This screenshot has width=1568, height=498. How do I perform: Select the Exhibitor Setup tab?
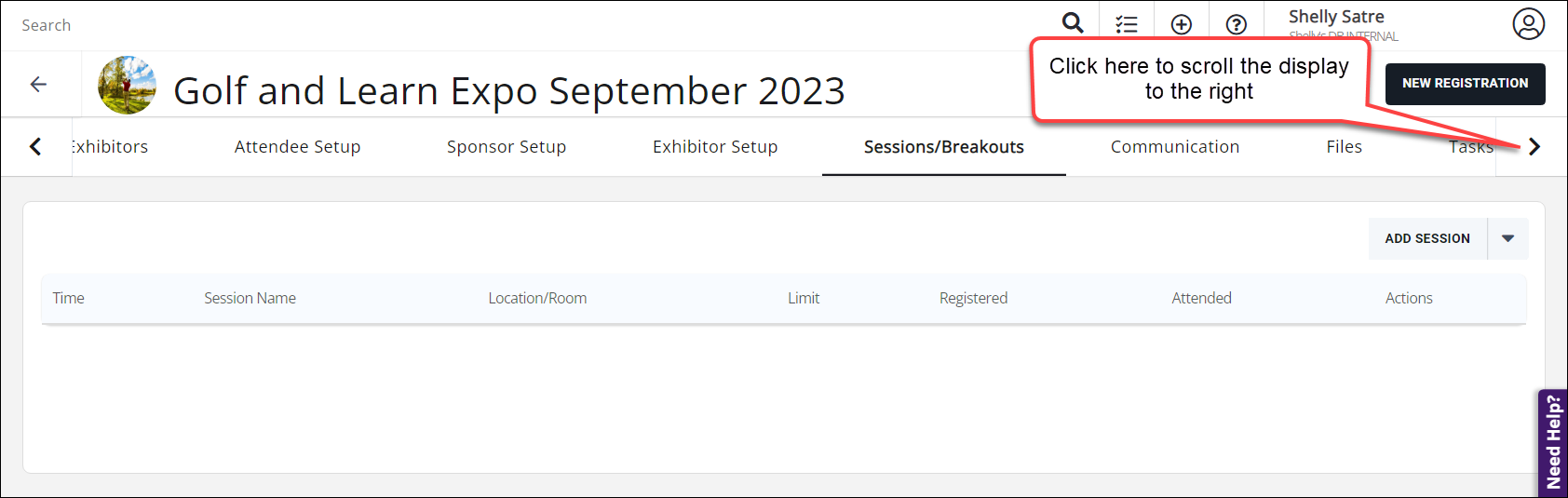click(x=715, y=147)
